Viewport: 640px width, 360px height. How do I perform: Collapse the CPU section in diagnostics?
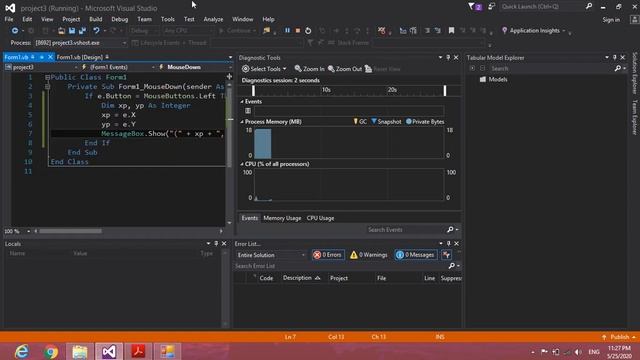(242, 164)
